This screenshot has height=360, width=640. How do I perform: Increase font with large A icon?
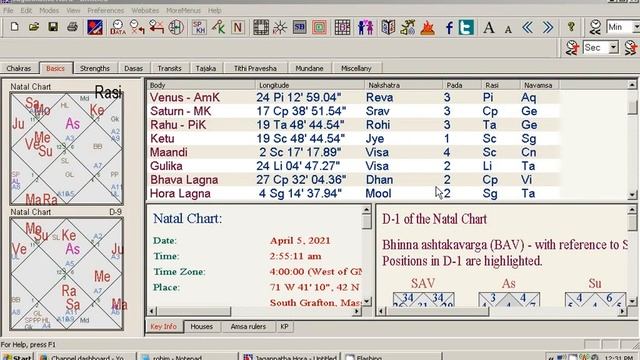[489, 27]
